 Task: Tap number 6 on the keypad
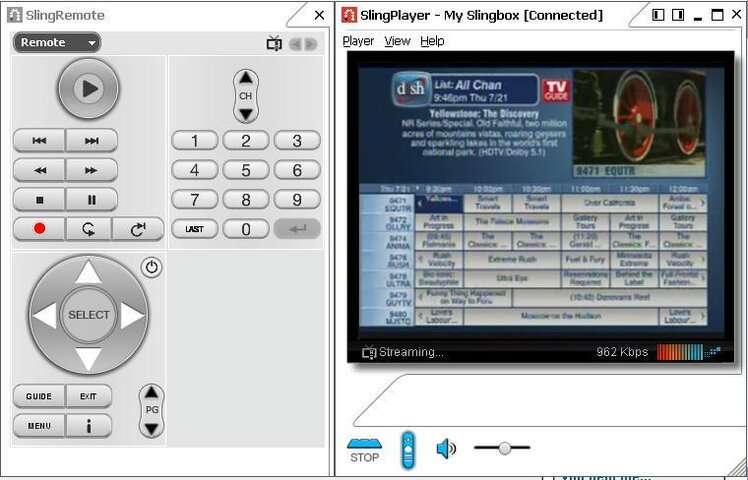click(x=297, y=170)
